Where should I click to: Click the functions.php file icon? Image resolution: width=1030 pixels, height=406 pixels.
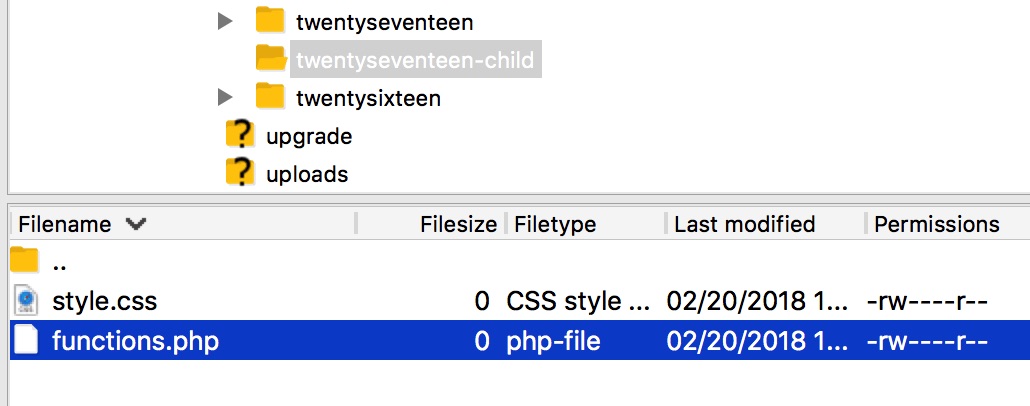pyautogui.click(x=26, y=341)
